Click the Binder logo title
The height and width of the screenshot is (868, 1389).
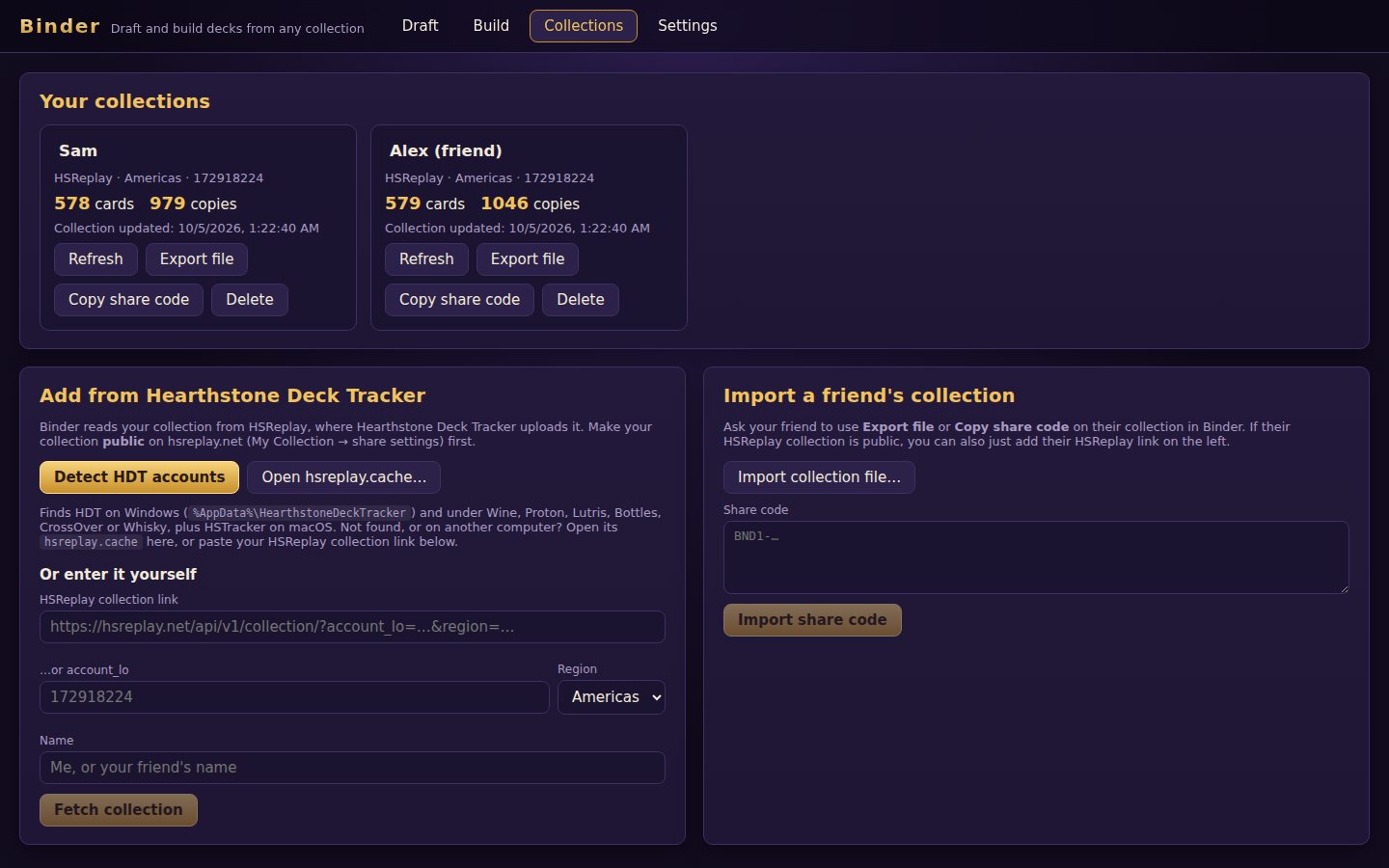(60, 26)
